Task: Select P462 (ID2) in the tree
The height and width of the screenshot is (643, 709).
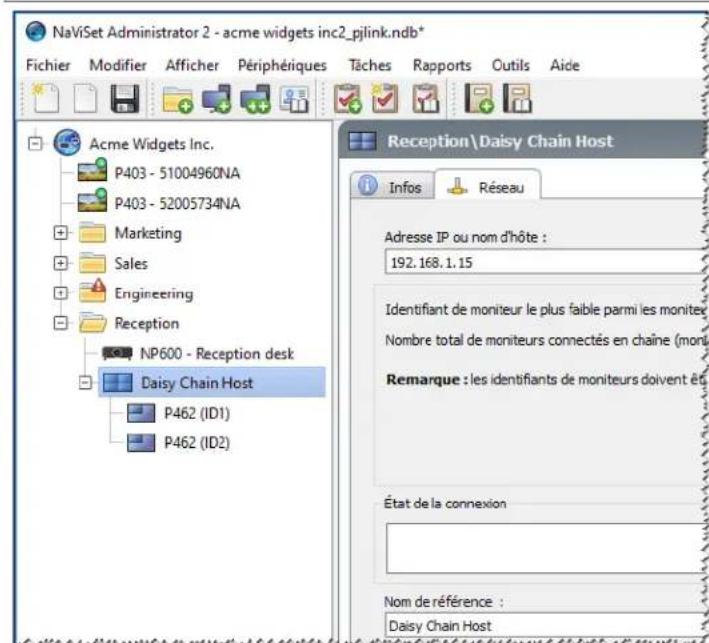Action: pyautogui.click(x=197, y=443)
